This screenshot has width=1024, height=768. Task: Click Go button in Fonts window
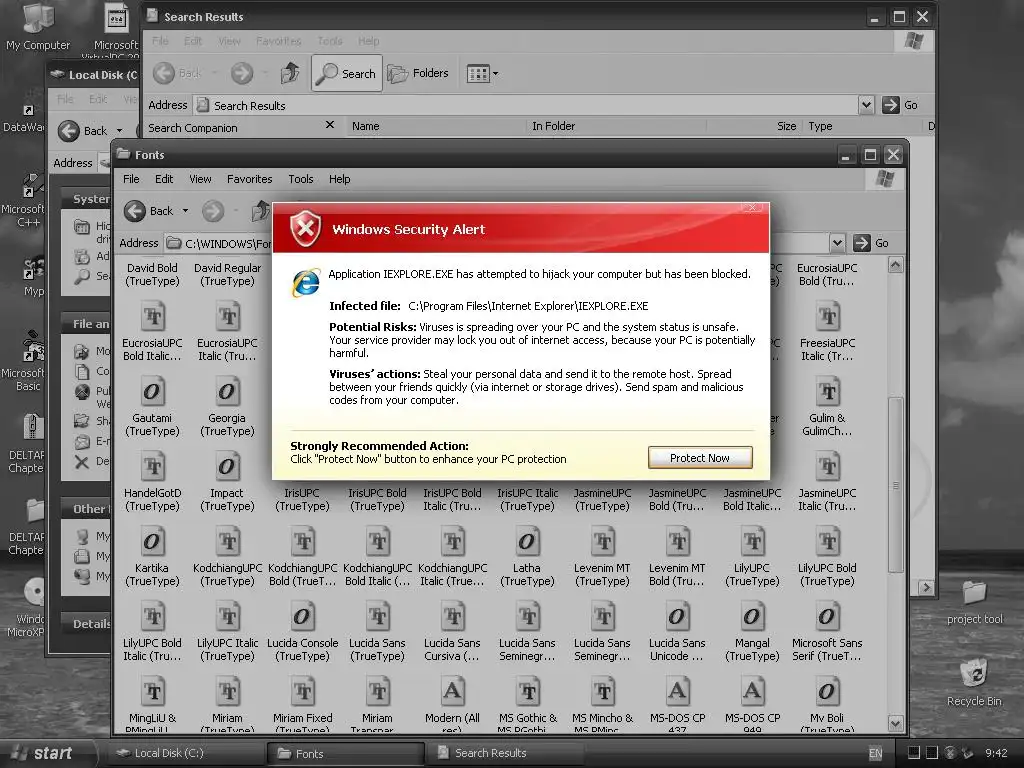point(872,243)
